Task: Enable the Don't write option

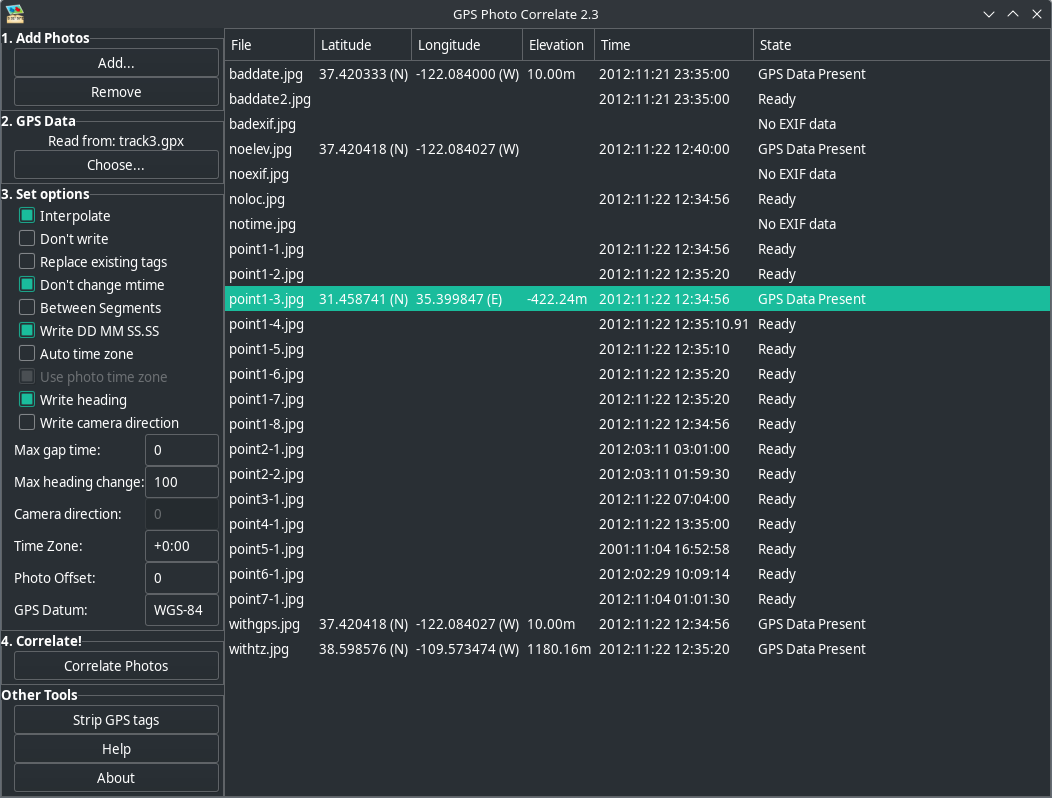Action: pos(28,239)
